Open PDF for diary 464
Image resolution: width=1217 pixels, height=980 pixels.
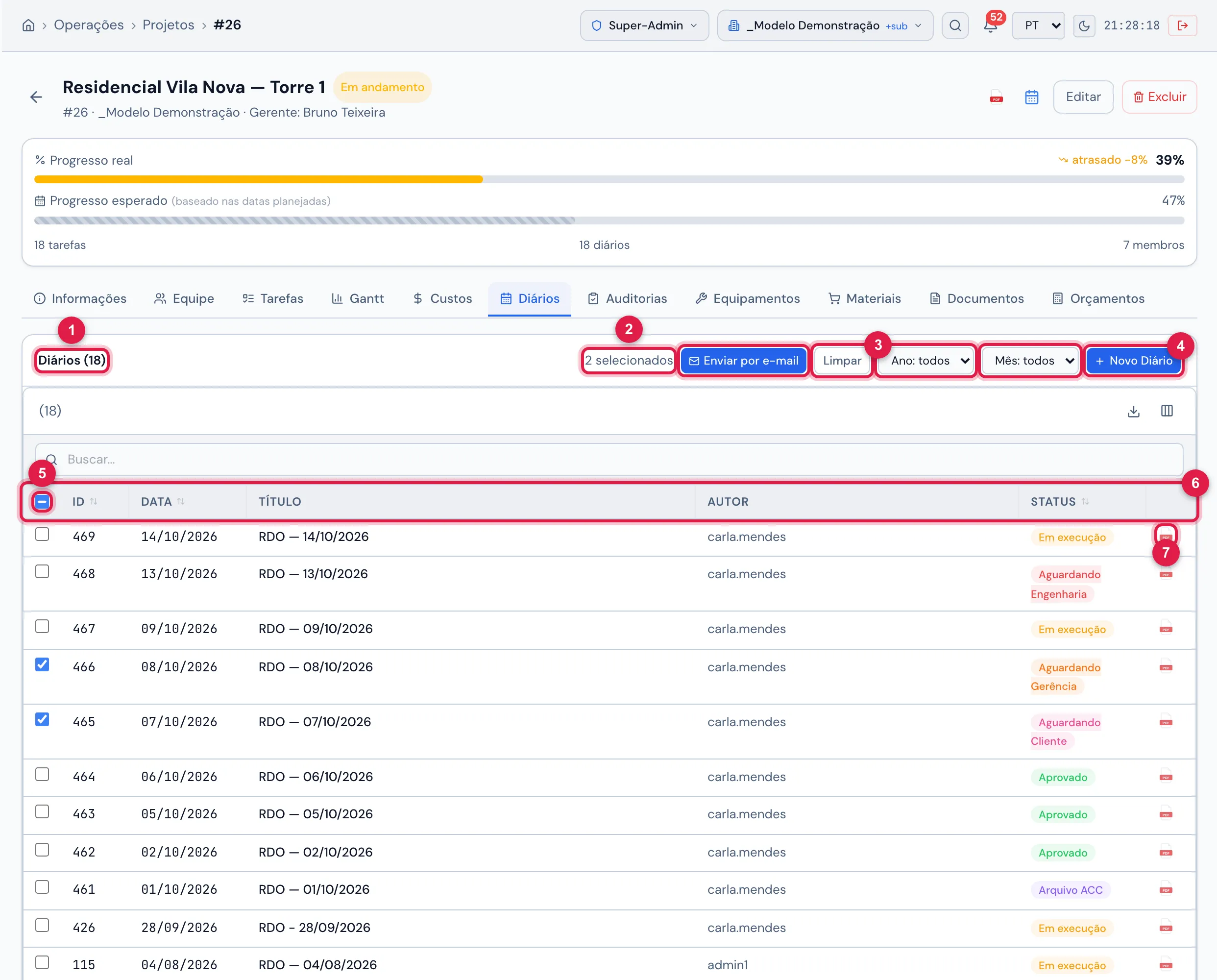(1166, 777)
